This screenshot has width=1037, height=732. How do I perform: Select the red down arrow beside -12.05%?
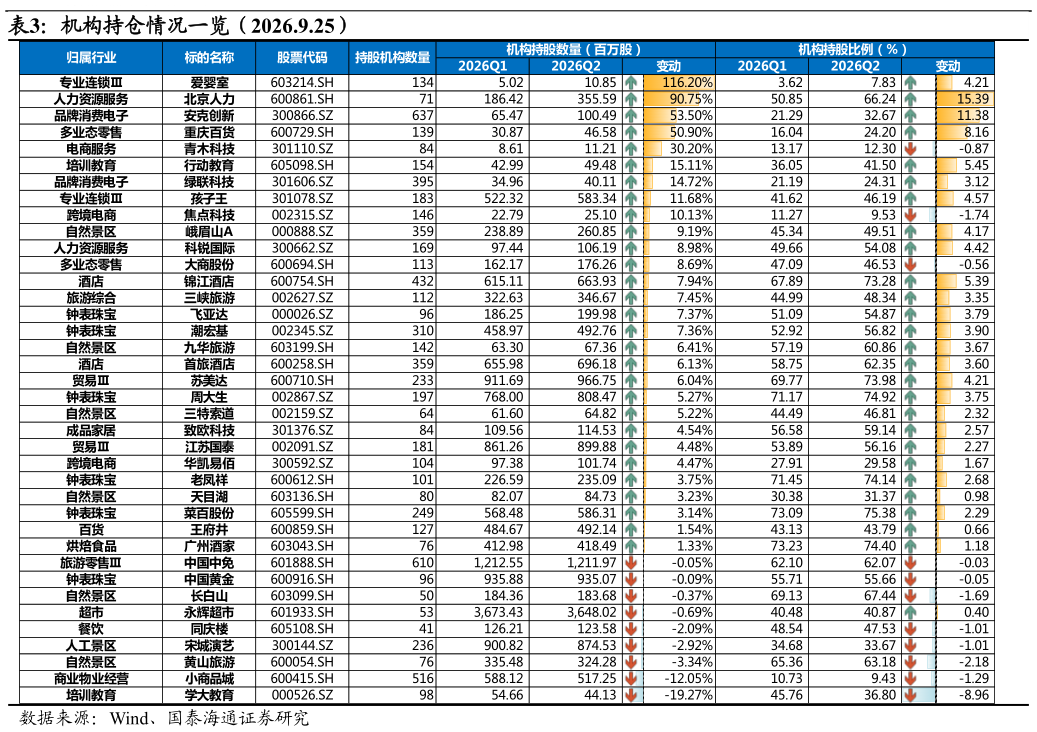631,678
